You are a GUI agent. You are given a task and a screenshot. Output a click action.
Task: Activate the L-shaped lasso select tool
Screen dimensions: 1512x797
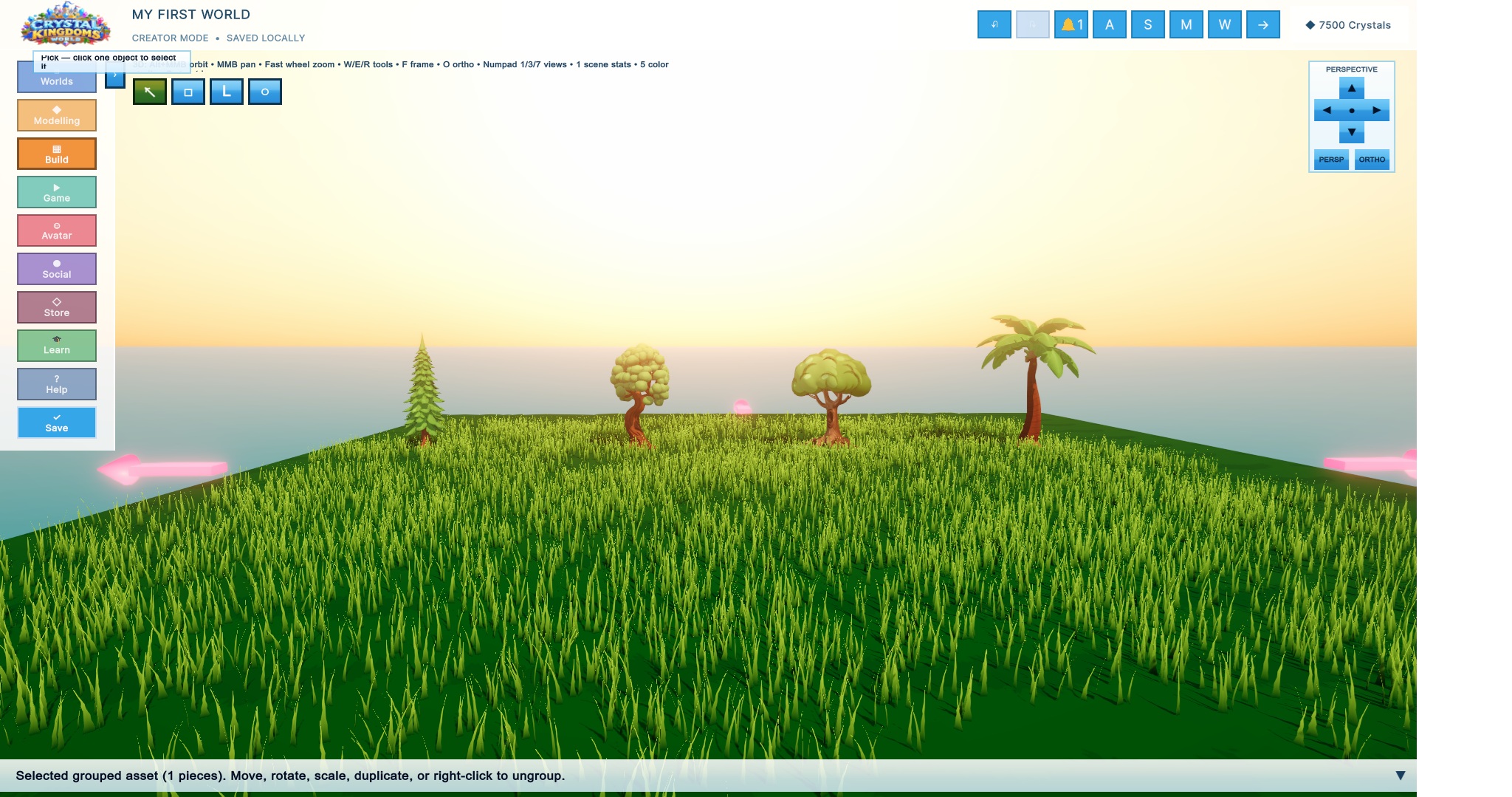click(227, 92)
